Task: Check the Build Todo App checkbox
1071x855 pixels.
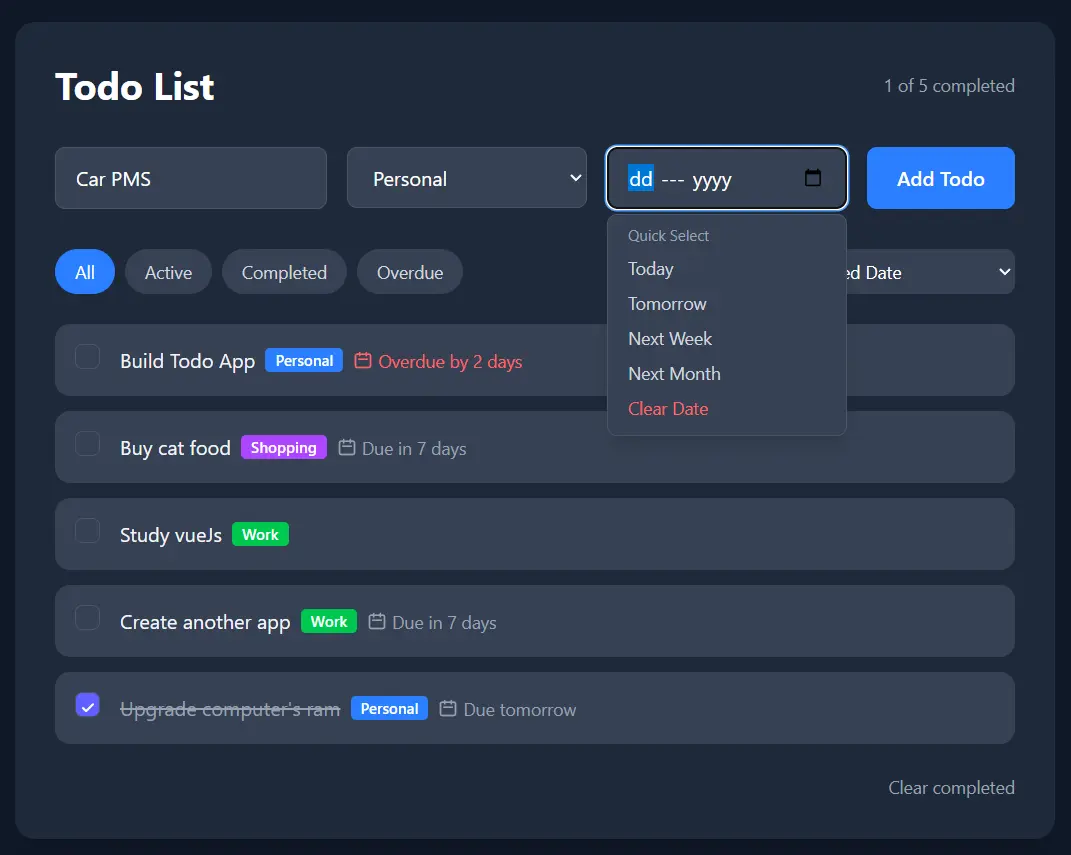Action: (87, 356)
